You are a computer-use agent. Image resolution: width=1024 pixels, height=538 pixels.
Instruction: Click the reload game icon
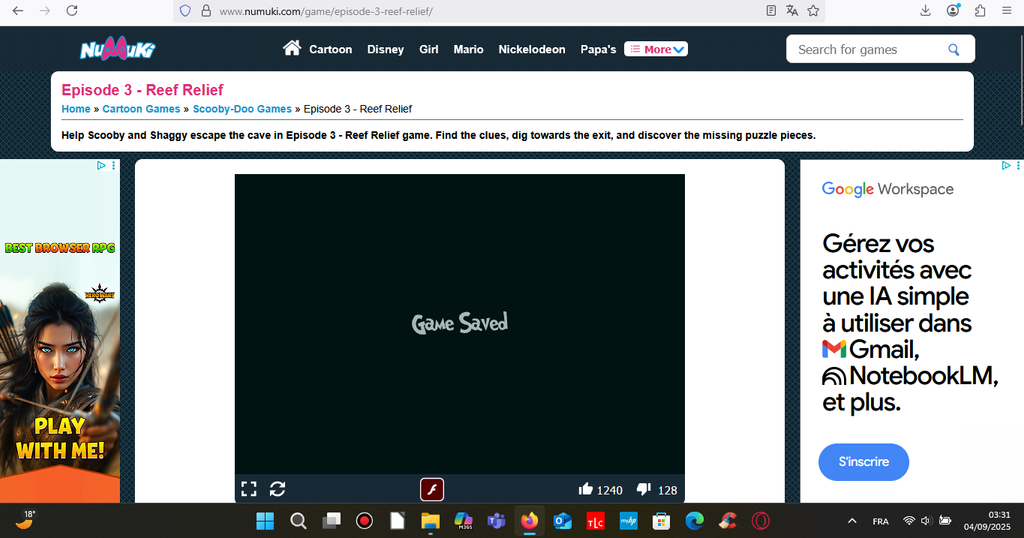click(x=278, y=489)
